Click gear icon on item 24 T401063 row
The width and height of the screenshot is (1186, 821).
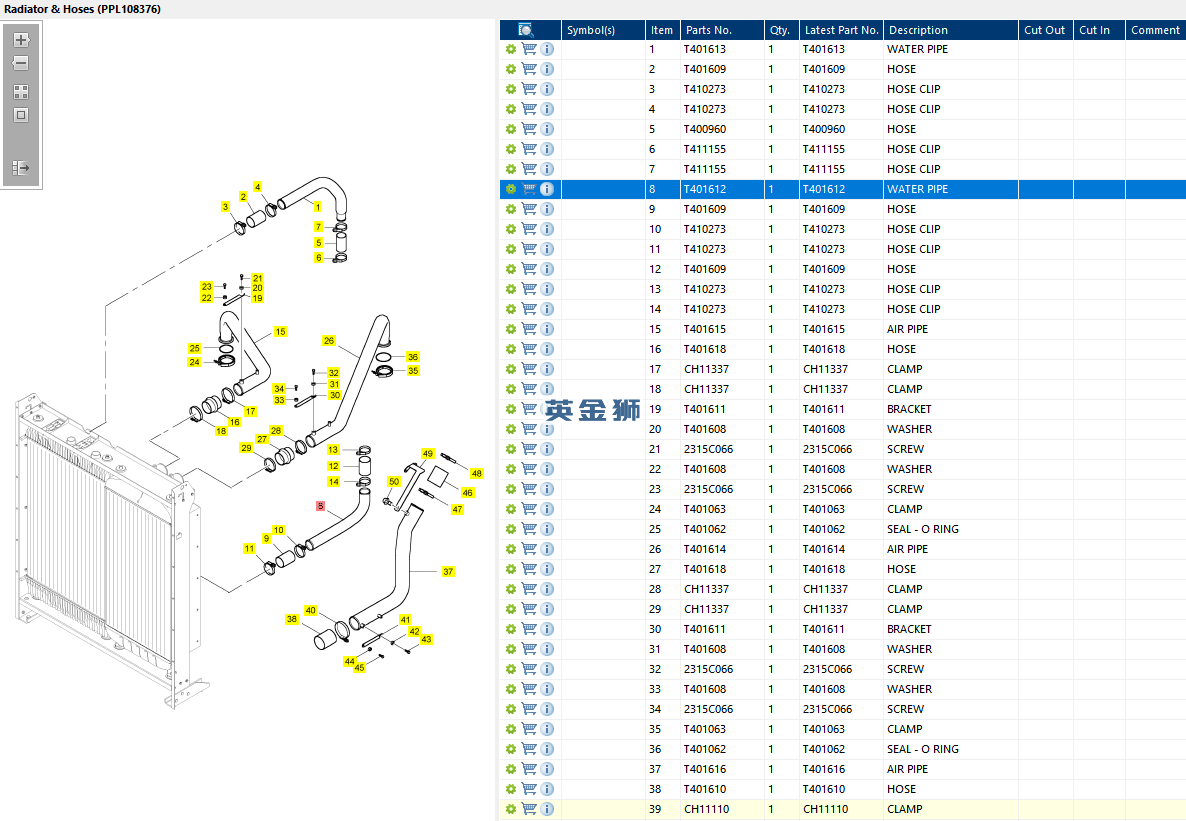click(x=511, y=509)
